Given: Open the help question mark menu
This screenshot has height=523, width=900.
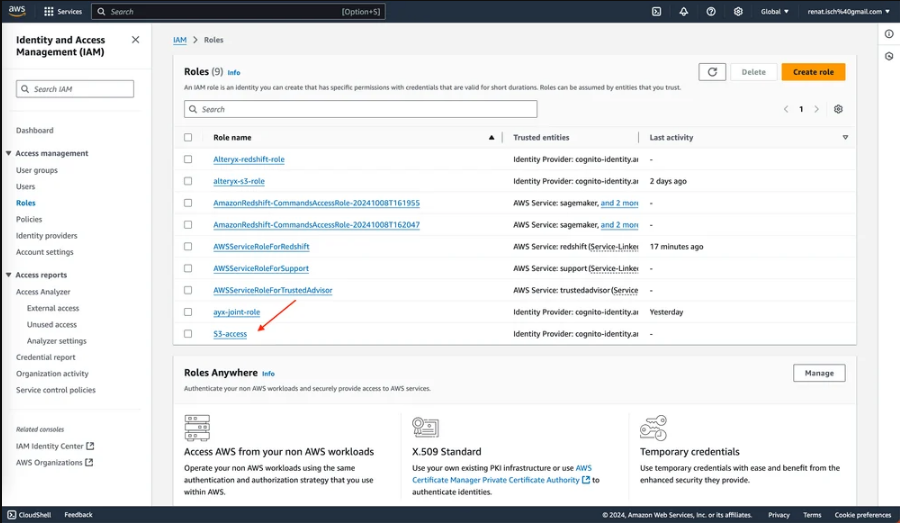Looking at the screenshot, I should click(711, 11).
